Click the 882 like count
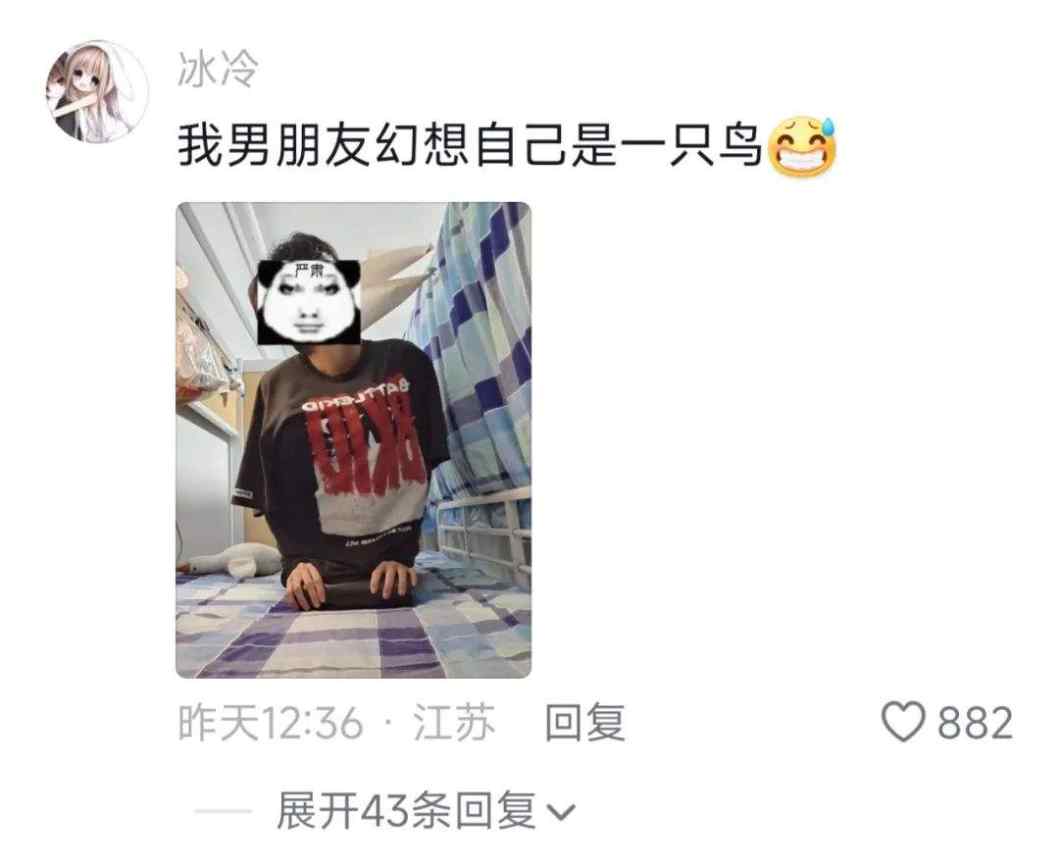Screen dimensions: 1059x864 pos(975,723)
